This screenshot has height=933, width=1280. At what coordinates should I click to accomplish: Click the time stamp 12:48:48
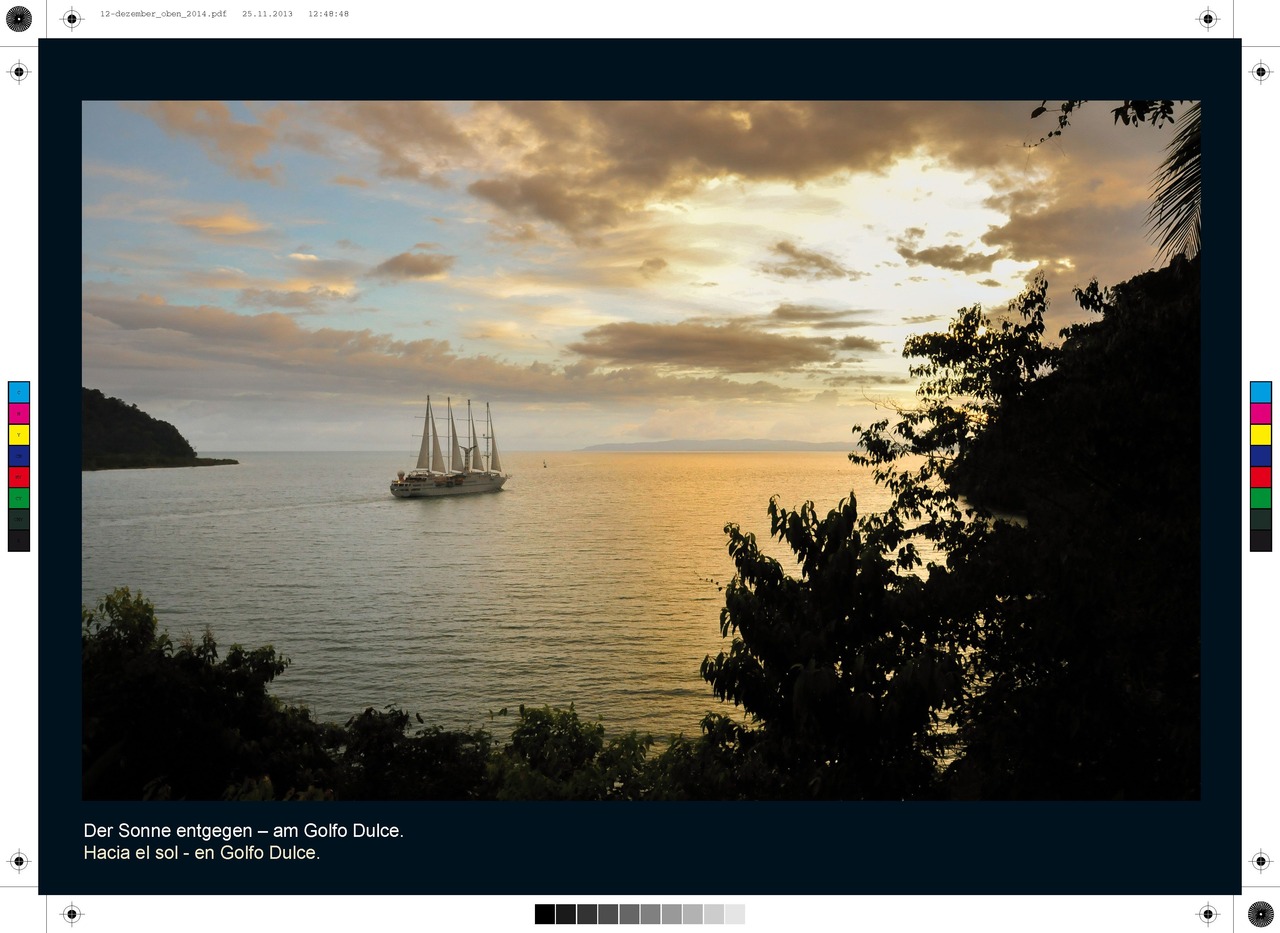(328, 14)
